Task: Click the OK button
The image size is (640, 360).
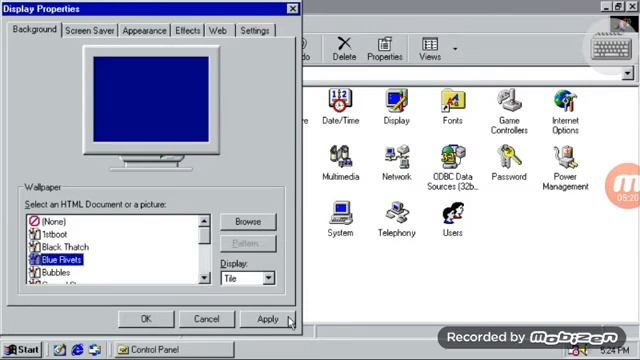Action: (146, 319)
